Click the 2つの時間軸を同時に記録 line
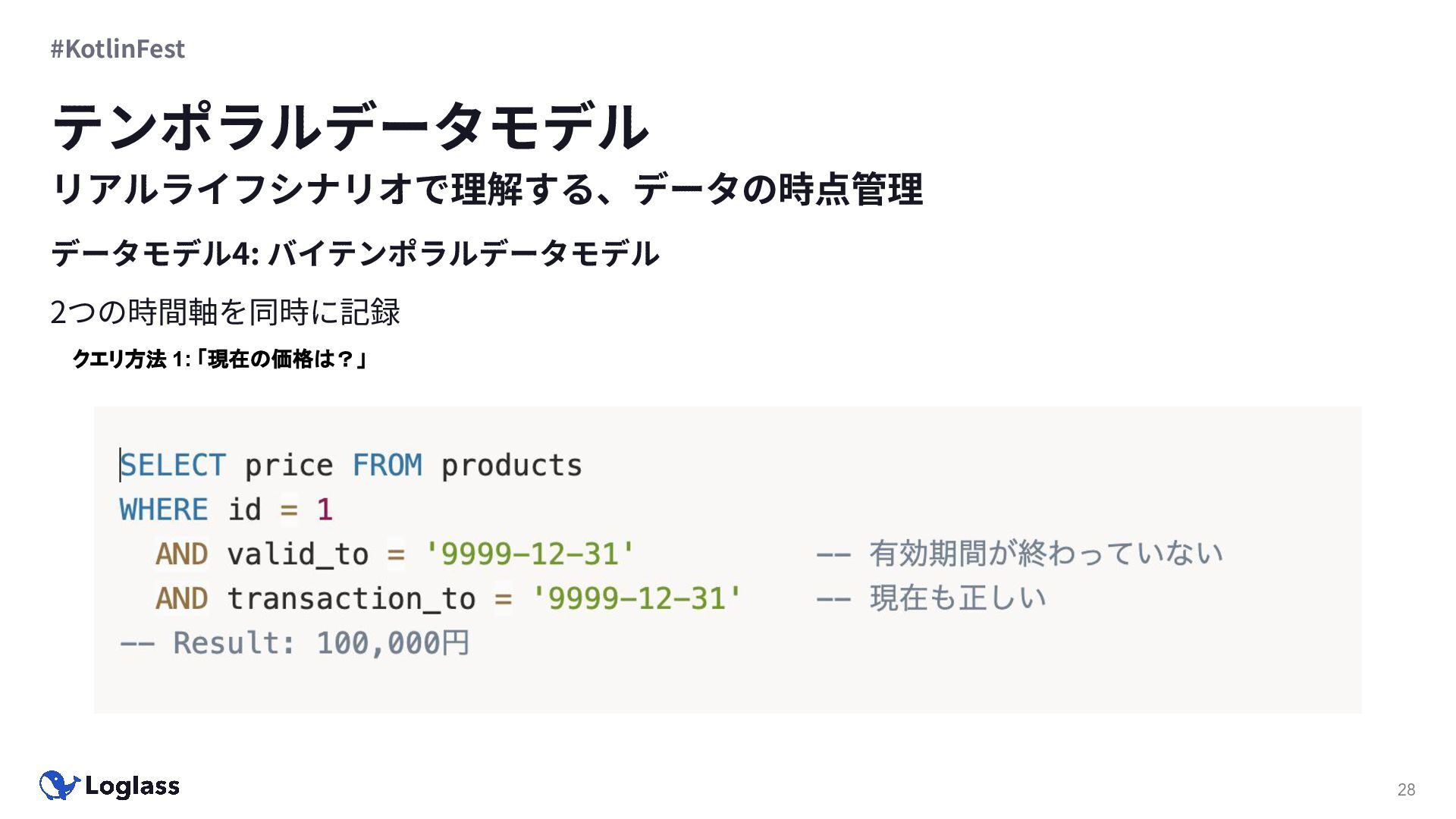 225,312
